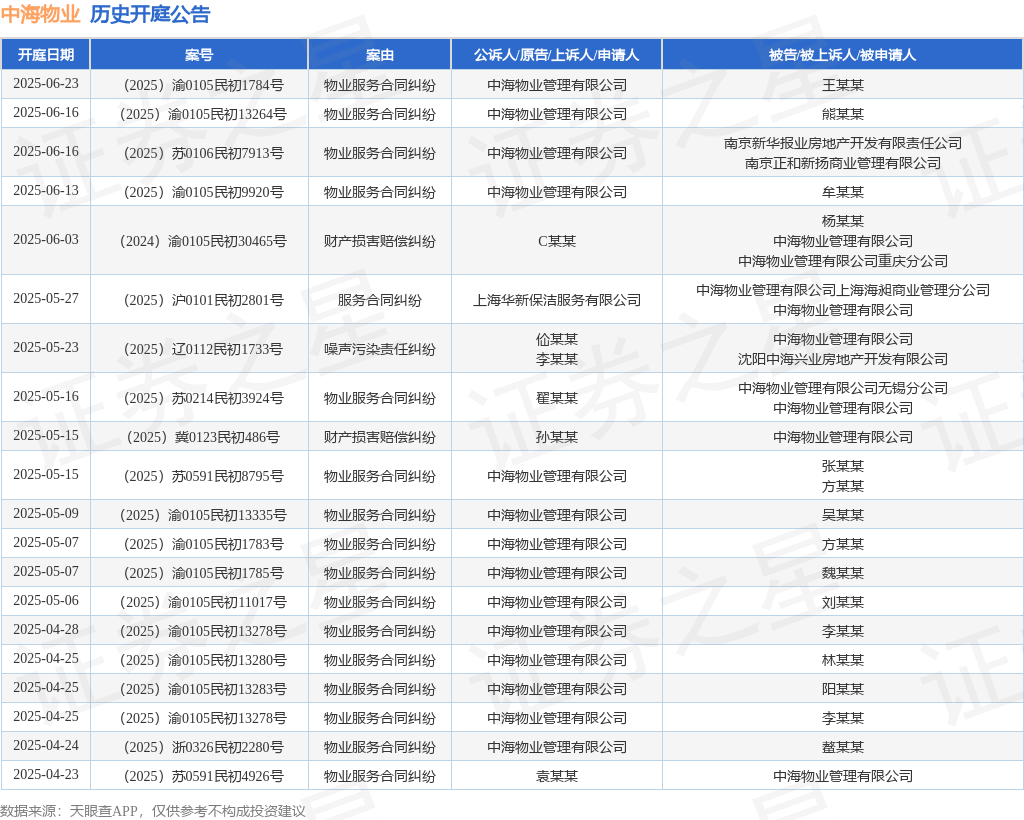Click the 服务合同纠纷 cell in the 2025-05-27 row
This screenshot has height=820, width=1024.
tap(379, 300)
